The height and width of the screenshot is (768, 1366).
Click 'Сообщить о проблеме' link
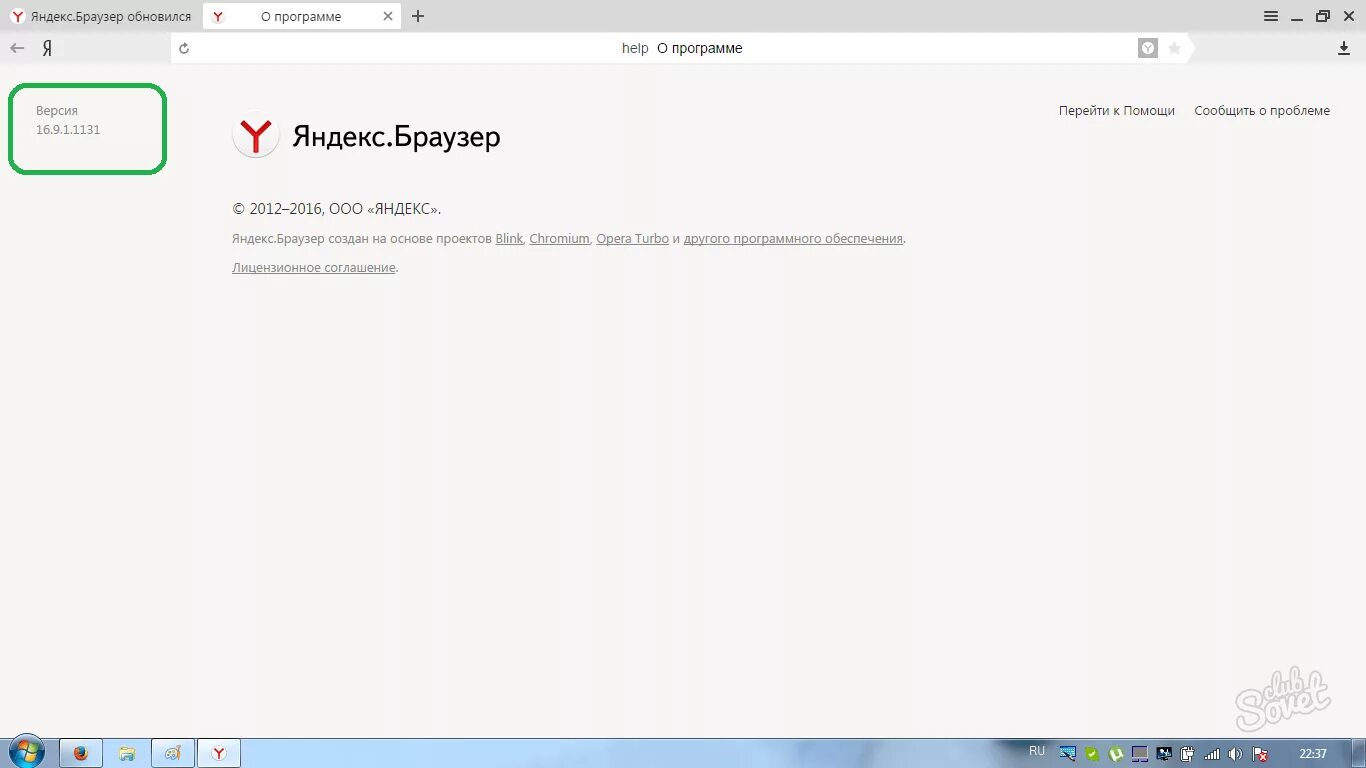click(x=1262, y=111)
